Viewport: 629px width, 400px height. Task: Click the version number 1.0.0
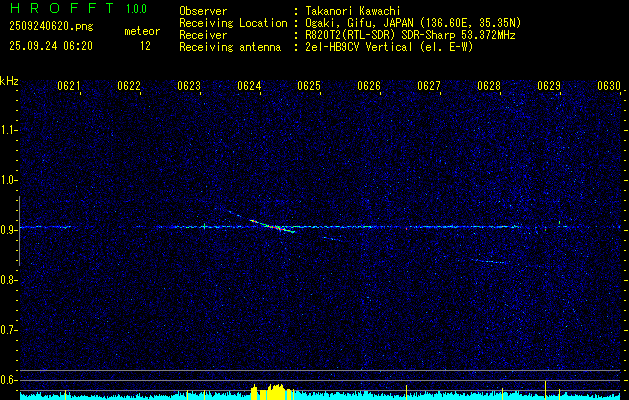pyautogui.click(x=136, y=9)
